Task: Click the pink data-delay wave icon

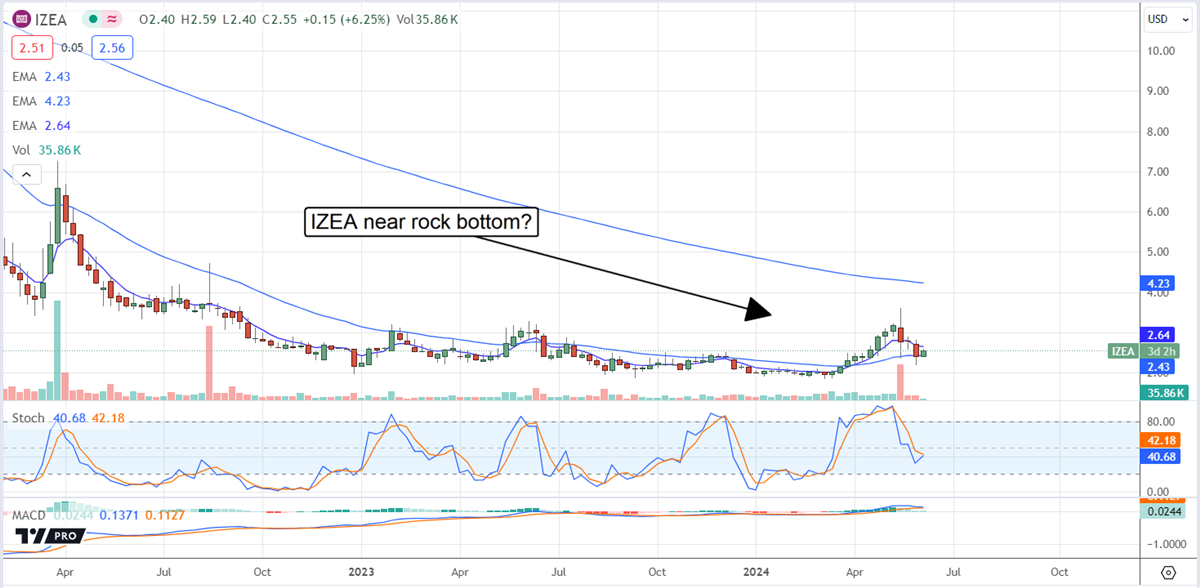Action: coord(111,19)
